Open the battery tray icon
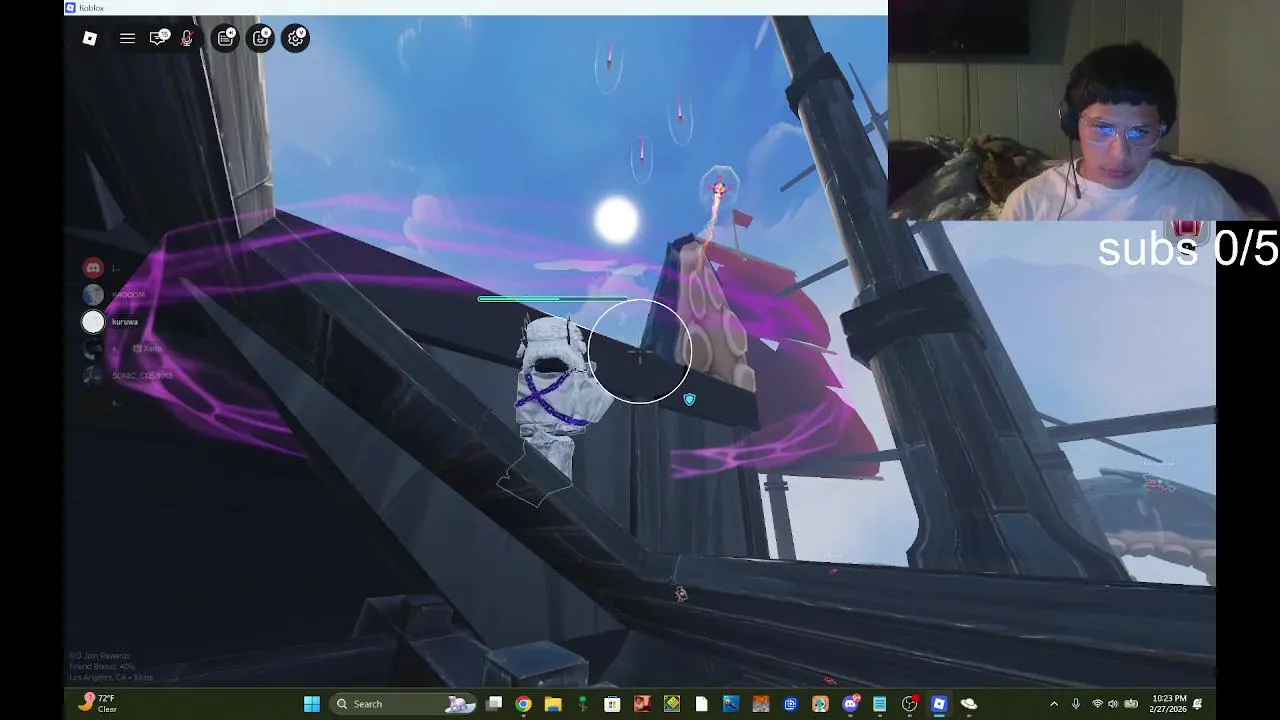The image size is (1280, 720). tap(1131, 704)
